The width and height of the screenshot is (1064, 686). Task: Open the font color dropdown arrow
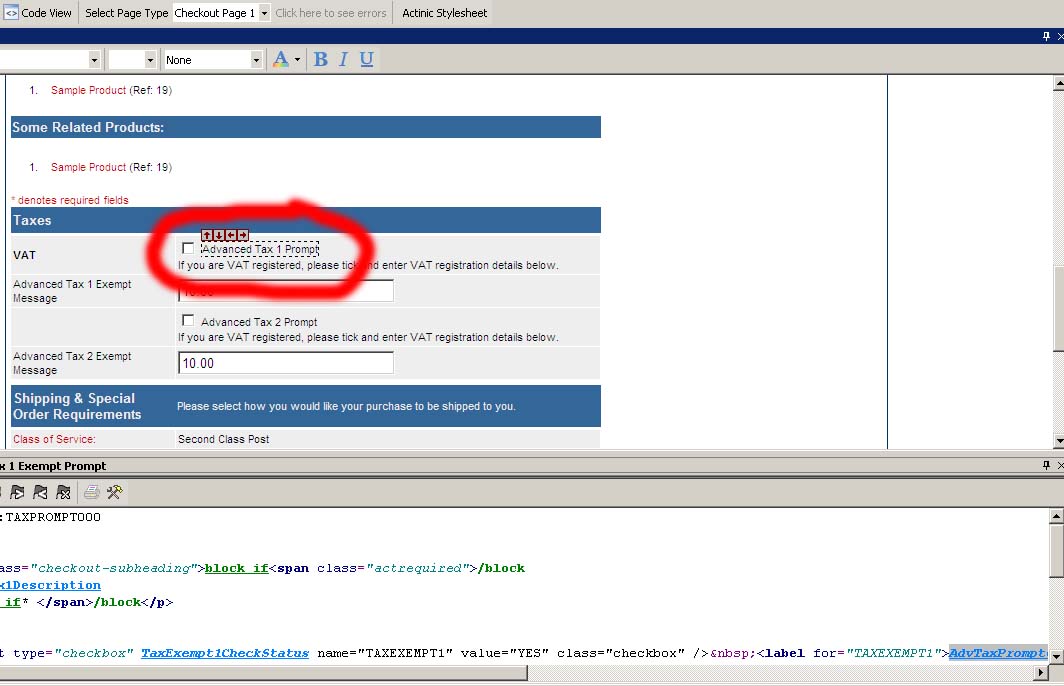pyautogui.click(x=297, y=60)
